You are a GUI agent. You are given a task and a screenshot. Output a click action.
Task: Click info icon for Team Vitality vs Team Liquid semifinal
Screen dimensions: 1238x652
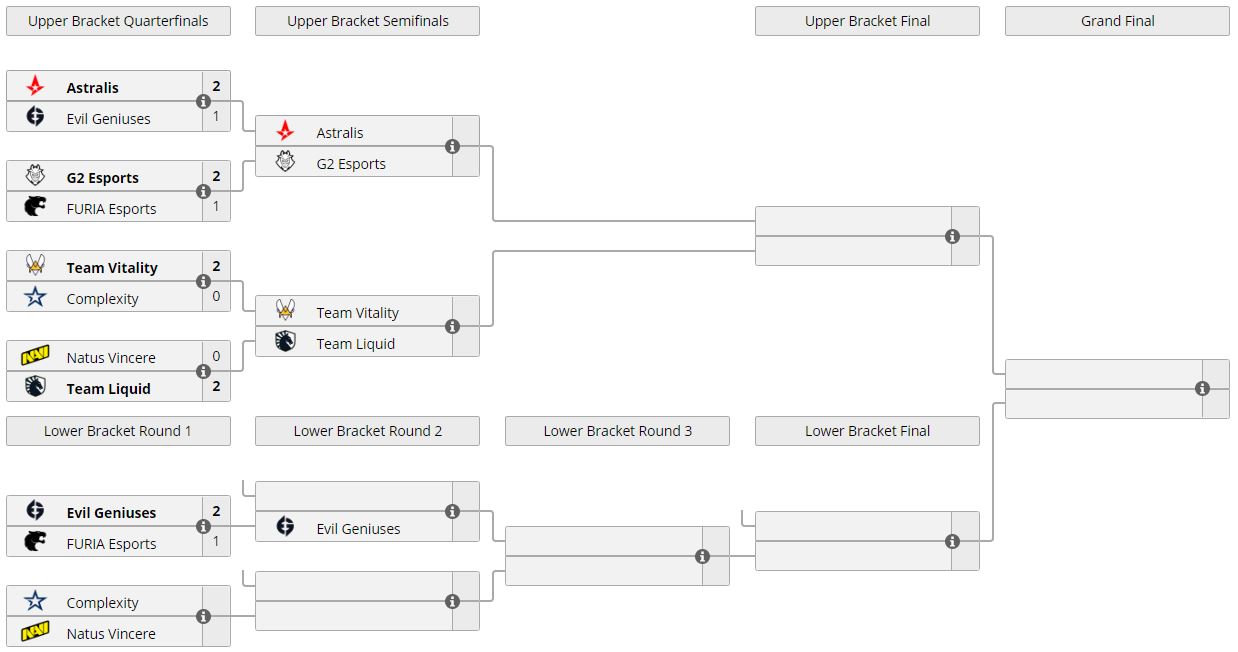click(452, 327)
